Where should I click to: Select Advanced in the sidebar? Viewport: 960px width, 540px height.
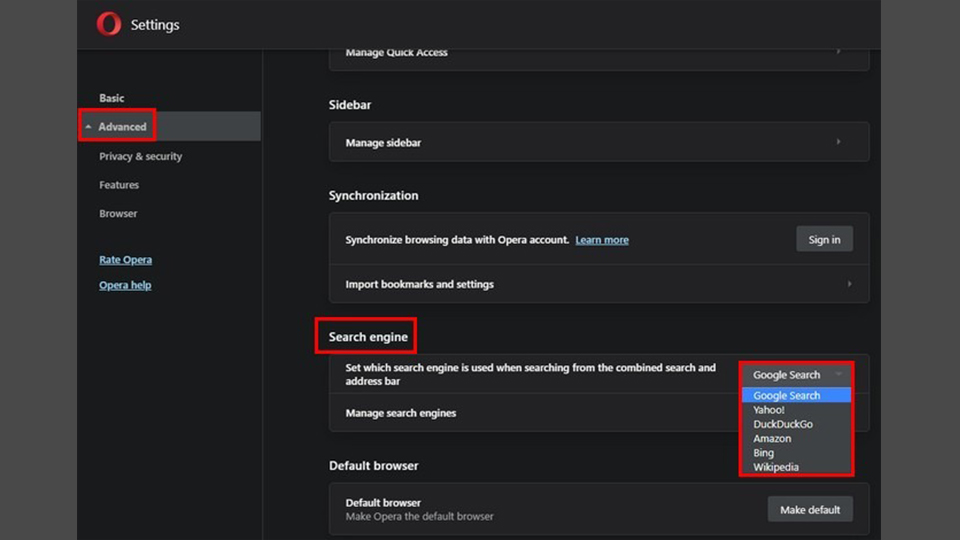[x=122, y=127]
